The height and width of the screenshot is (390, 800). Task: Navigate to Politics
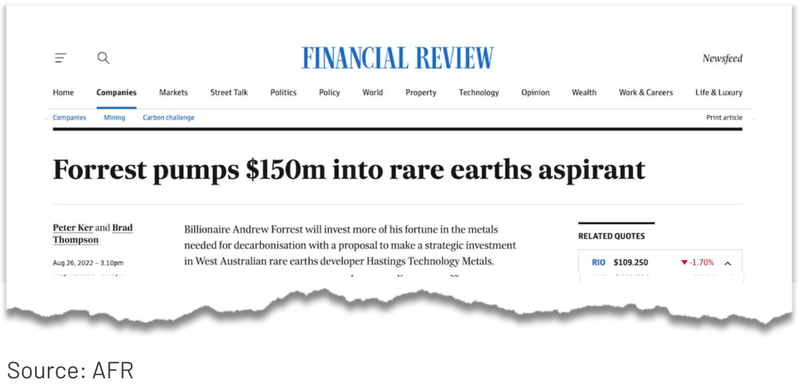(283, 92)
